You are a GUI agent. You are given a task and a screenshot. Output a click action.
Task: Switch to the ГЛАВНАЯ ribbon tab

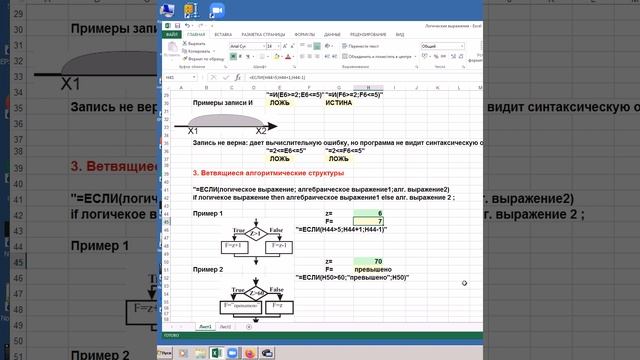[x=196, y=35]
